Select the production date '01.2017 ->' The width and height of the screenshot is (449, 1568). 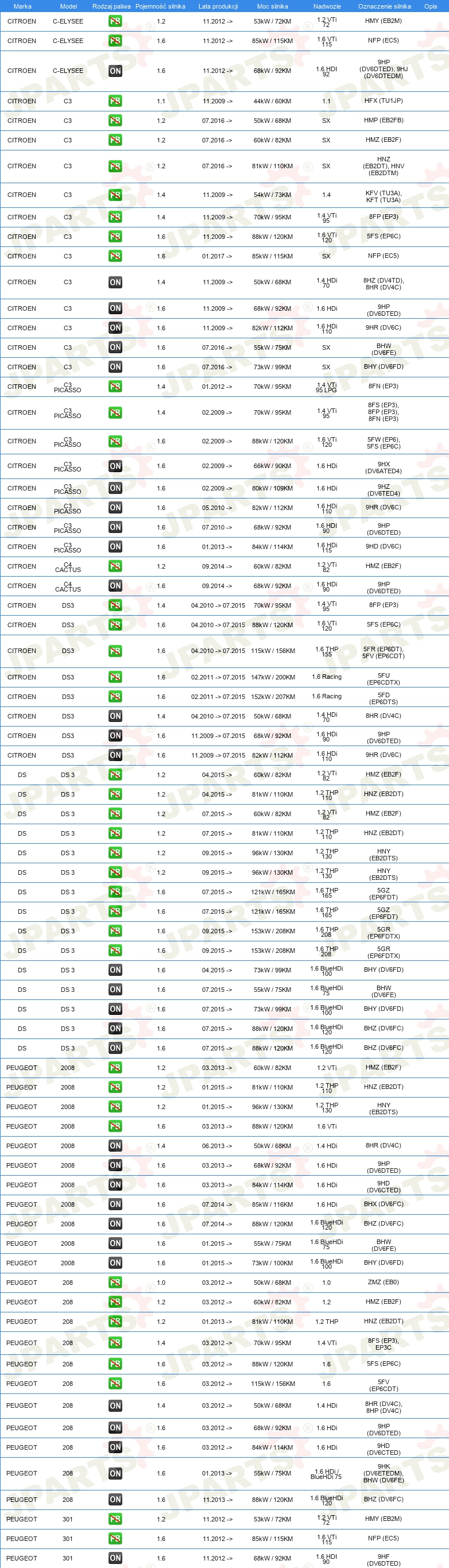[217, 256]
